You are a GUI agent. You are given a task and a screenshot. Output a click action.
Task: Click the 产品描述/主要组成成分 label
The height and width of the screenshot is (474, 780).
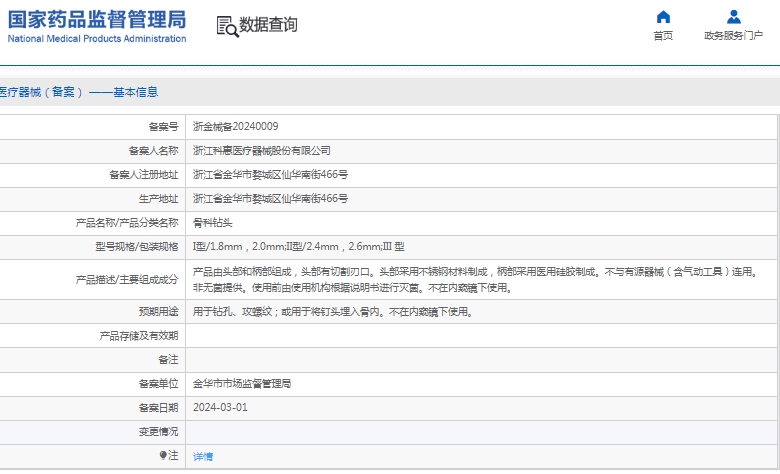[x=127, y=280]
